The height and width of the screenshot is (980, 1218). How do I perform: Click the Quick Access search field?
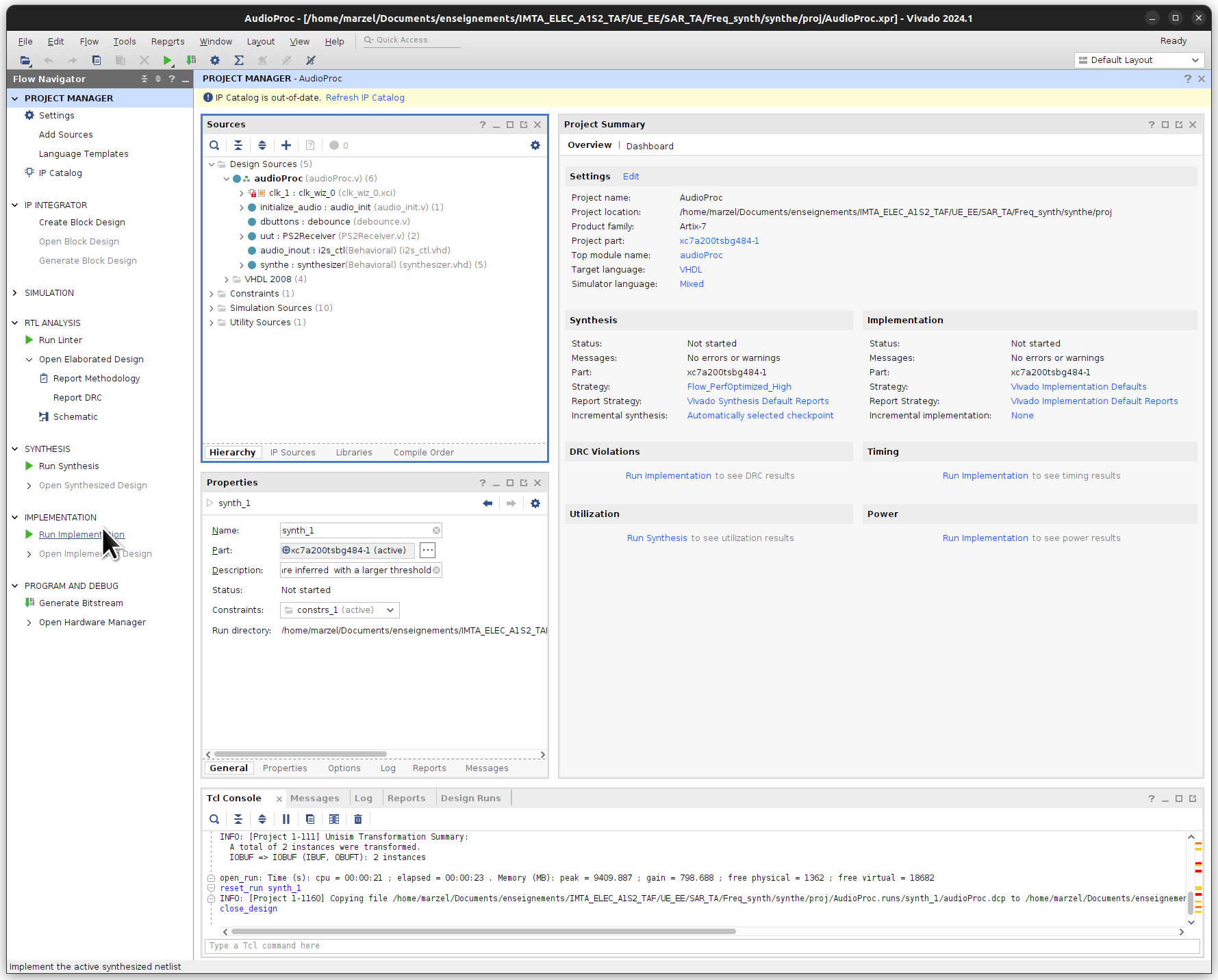(411, 40)
